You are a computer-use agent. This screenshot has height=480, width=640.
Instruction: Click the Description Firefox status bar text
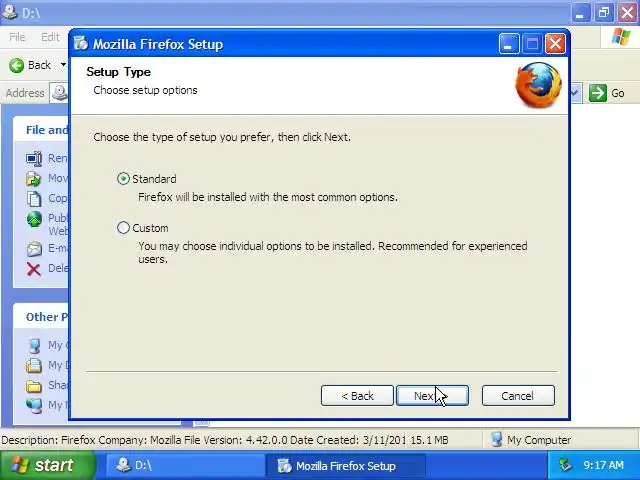tap(203, 440)
